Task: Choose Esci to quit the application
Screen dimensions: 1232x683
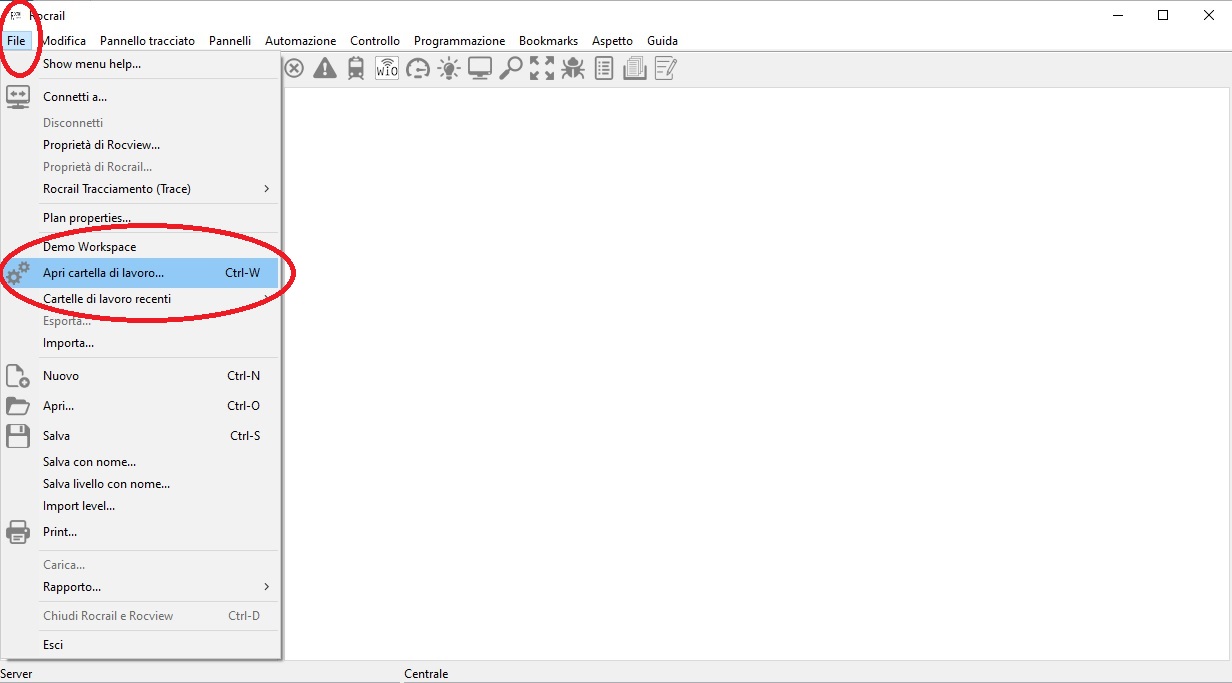Action: [x=53, y=645]
